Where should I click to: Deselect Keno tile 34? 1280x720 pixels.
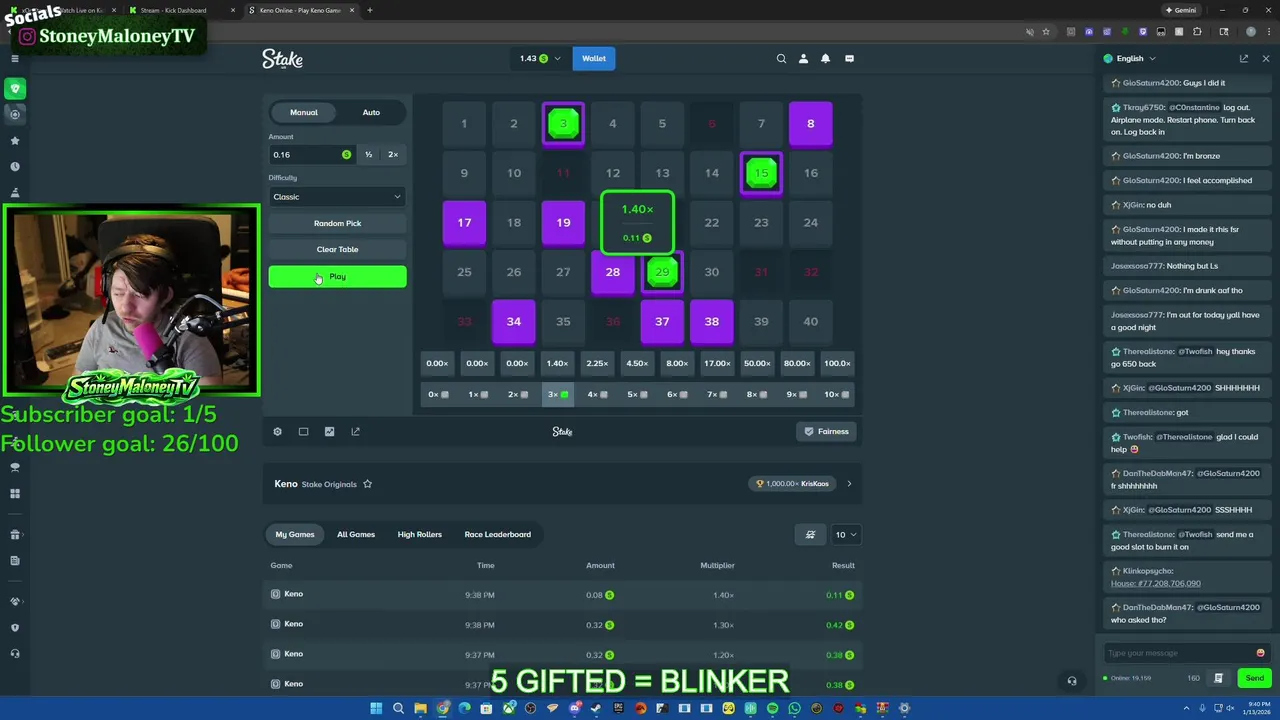514,321
